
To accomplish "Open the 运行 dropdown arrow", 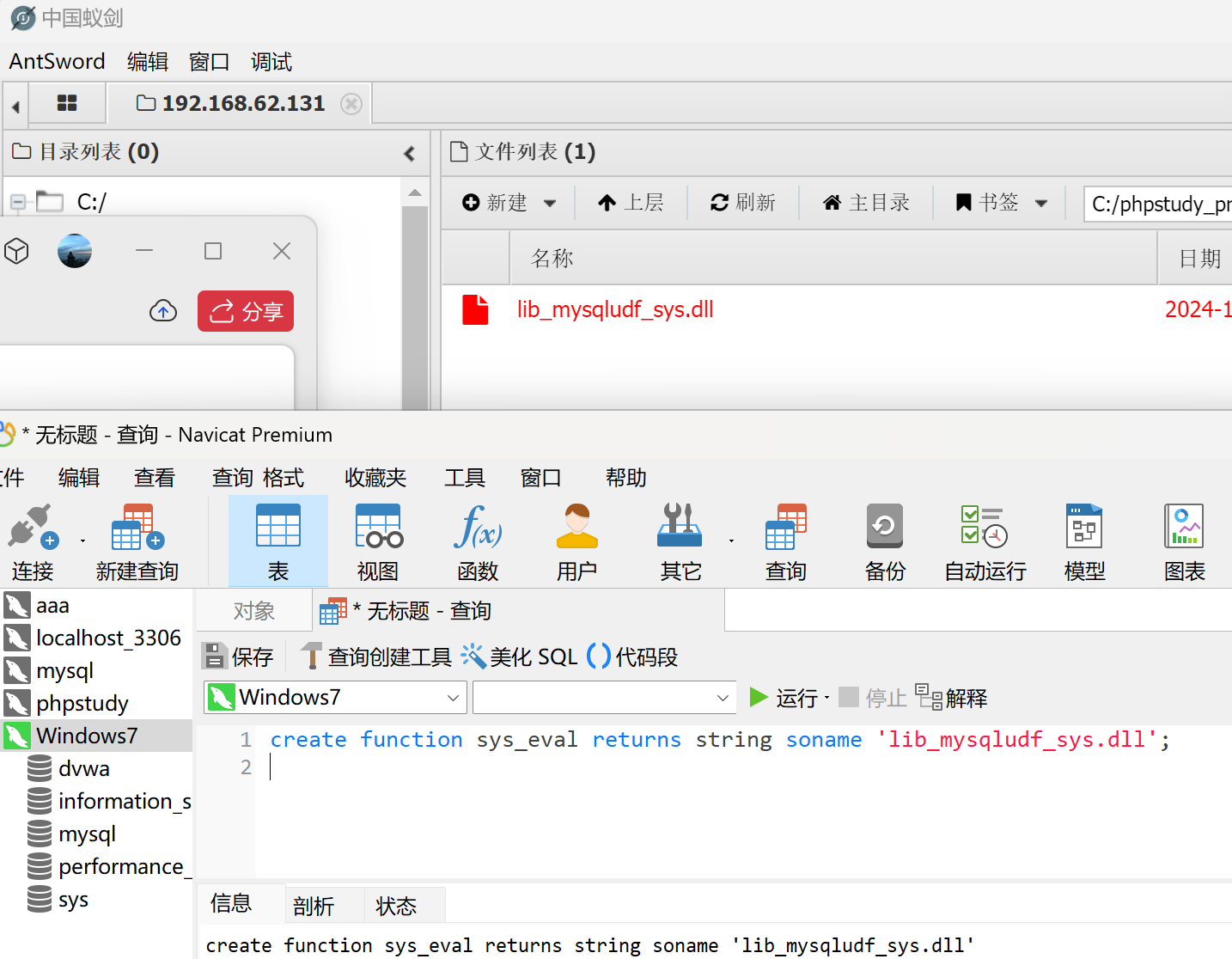I will point(827,698).
